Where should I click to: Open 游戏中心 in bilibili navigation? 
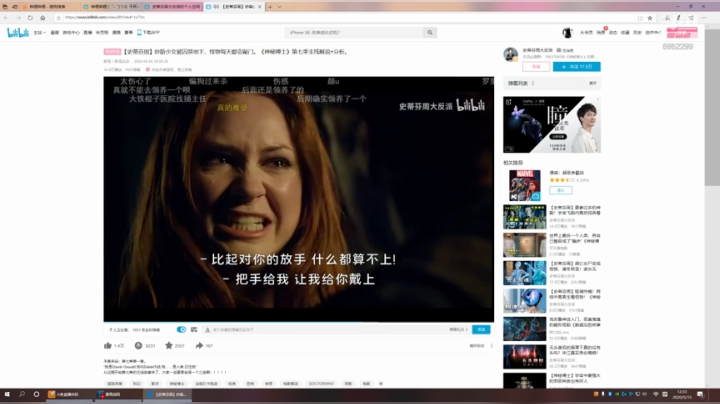coord(71,33)
